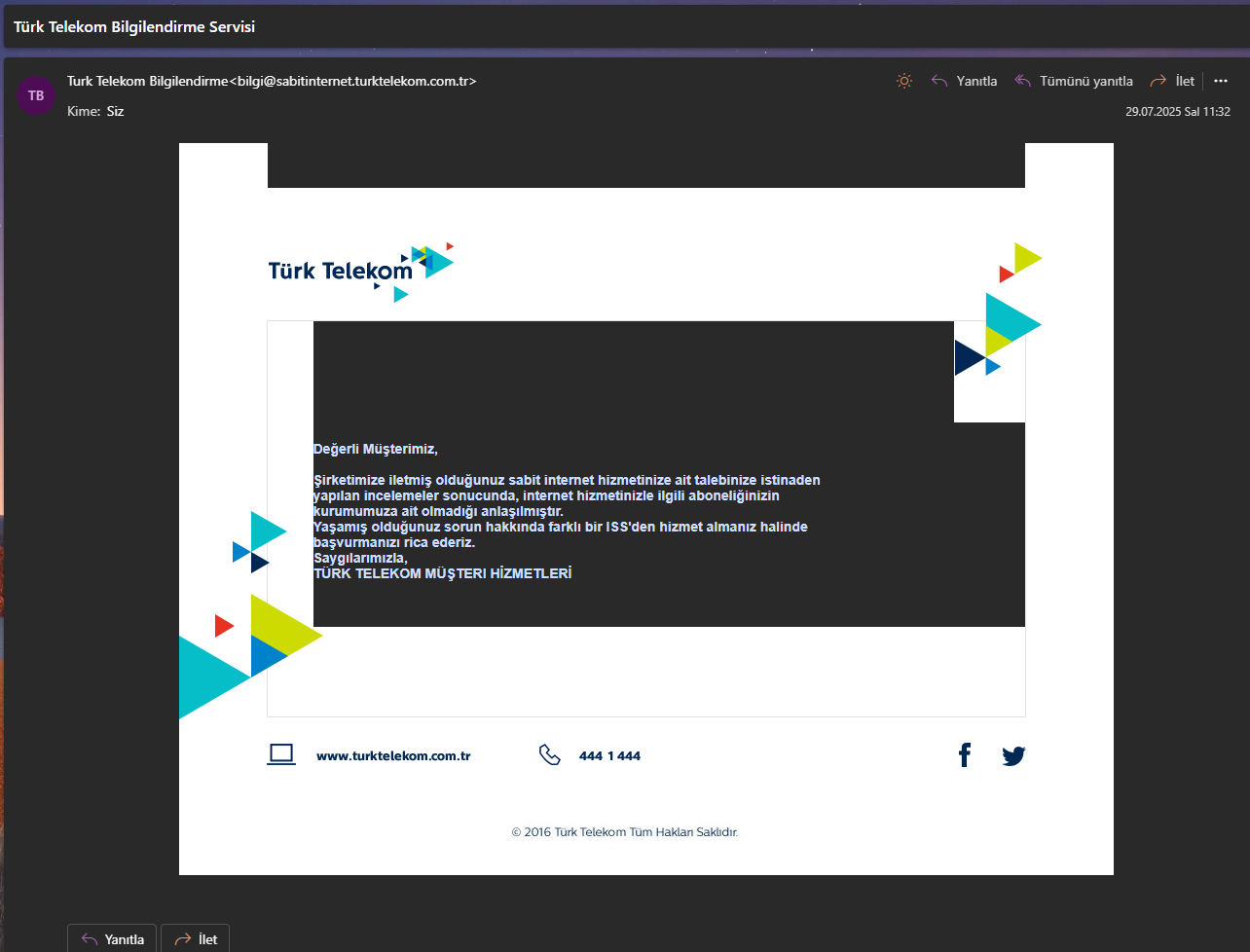Viewport: 1250px width, 952px height.
Task: Open the Facebook icon in footer
Action: coord(965,755)
